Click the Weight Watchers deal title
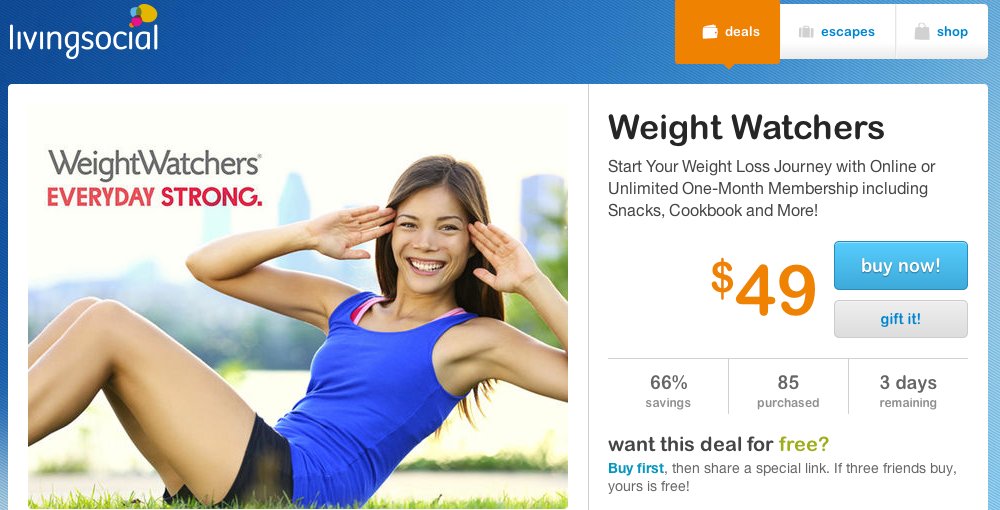1000x510 pixels. (x=746, y=128)
